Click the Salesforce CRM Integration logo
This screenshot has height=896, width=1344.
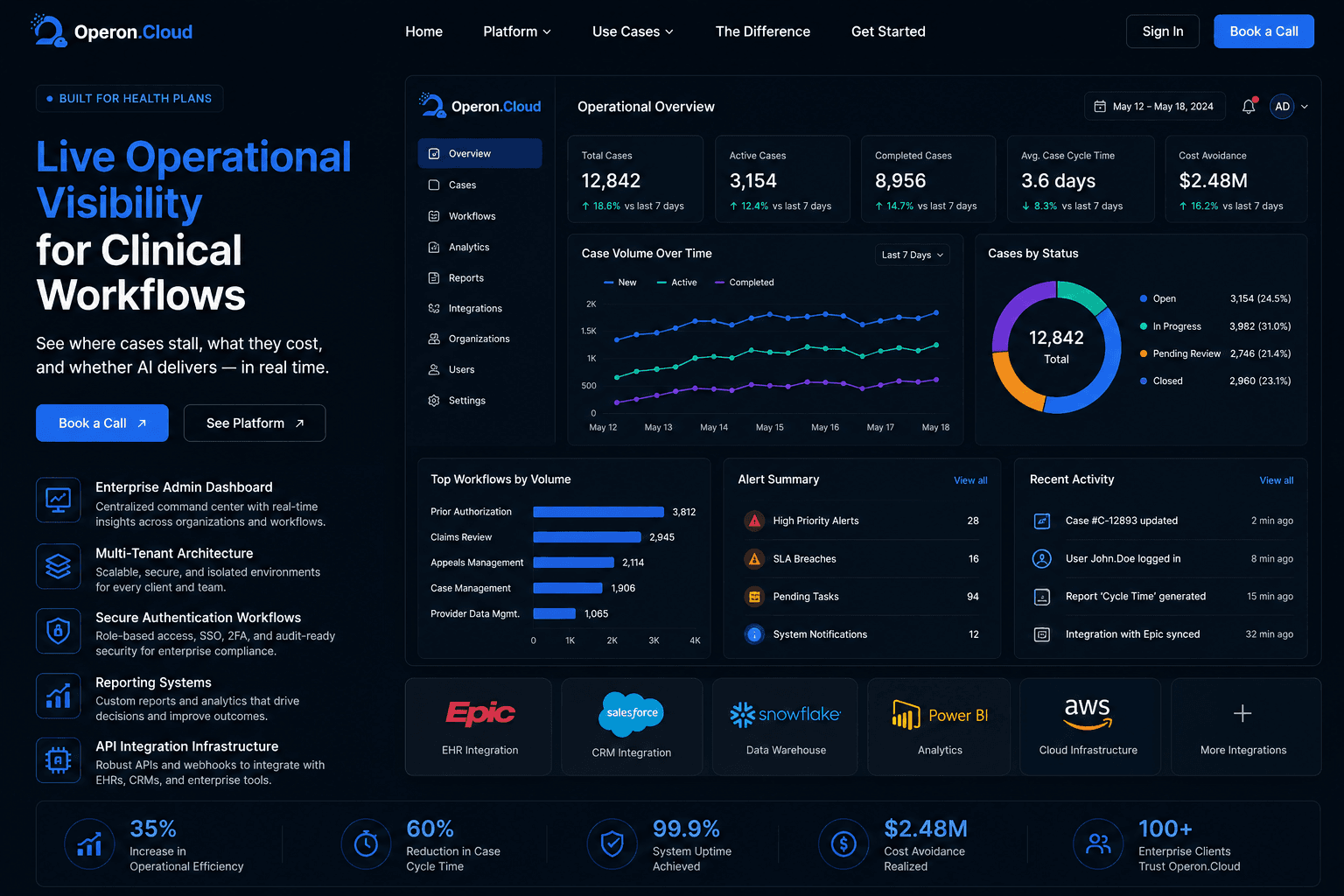(x=632, y=713)
